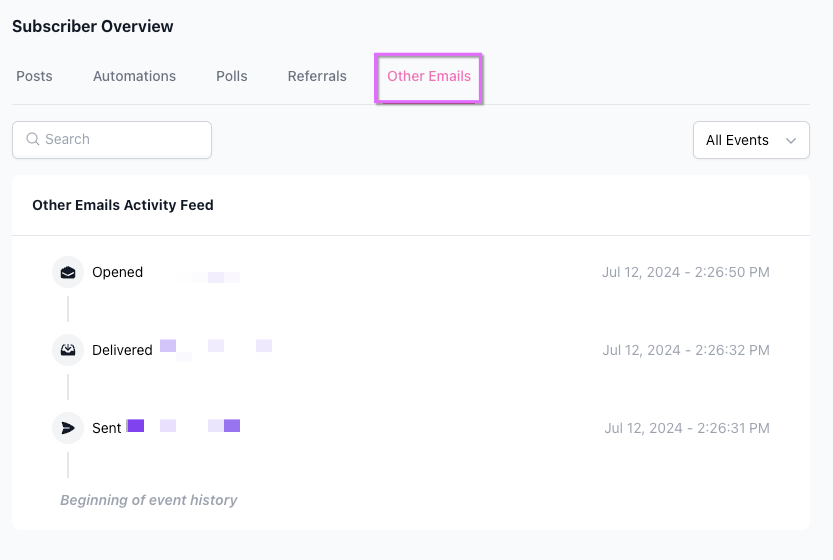Click the Other Emails Activity Feed heading
The height and width of the screenshot is (560, 833).
click(x=123, y=205)
